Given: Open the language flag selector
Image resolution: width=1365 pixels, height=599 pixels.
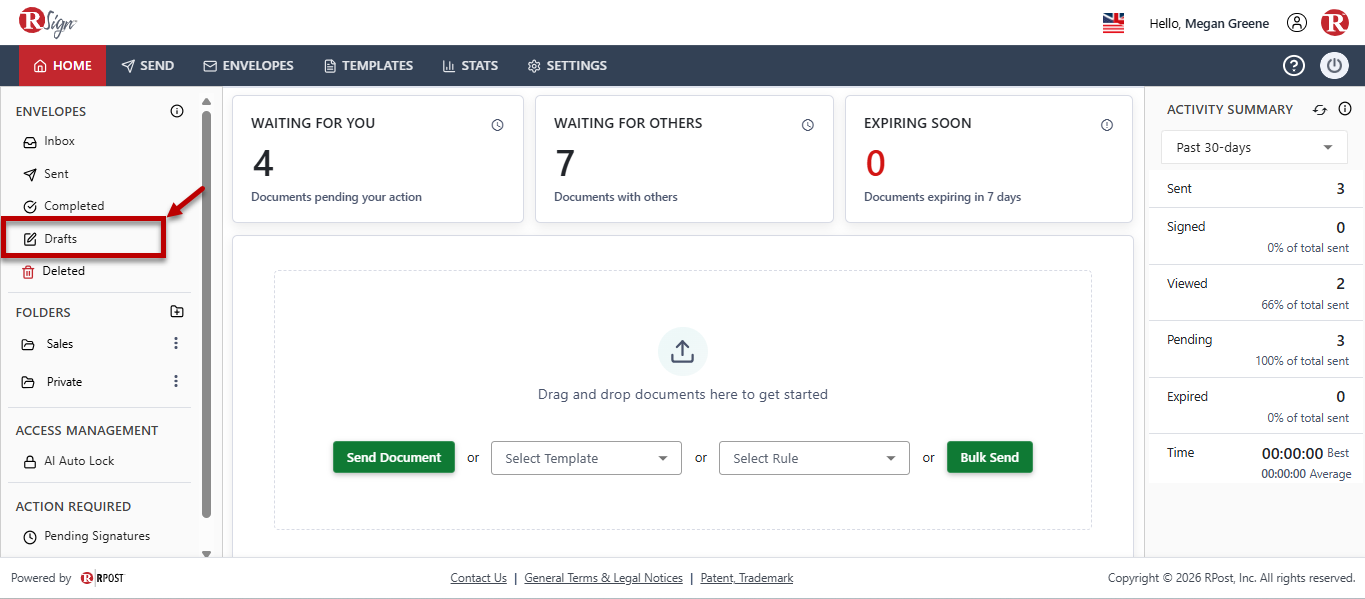Looking at the screenshot, I should (x=1113, y=23).
